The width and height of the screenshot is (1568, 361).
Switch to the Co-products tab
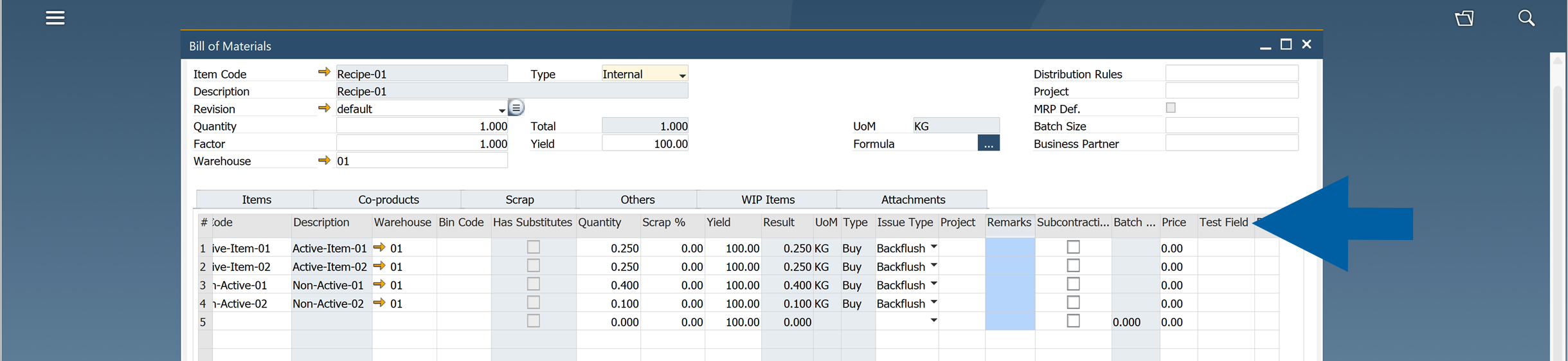point(388,199)
